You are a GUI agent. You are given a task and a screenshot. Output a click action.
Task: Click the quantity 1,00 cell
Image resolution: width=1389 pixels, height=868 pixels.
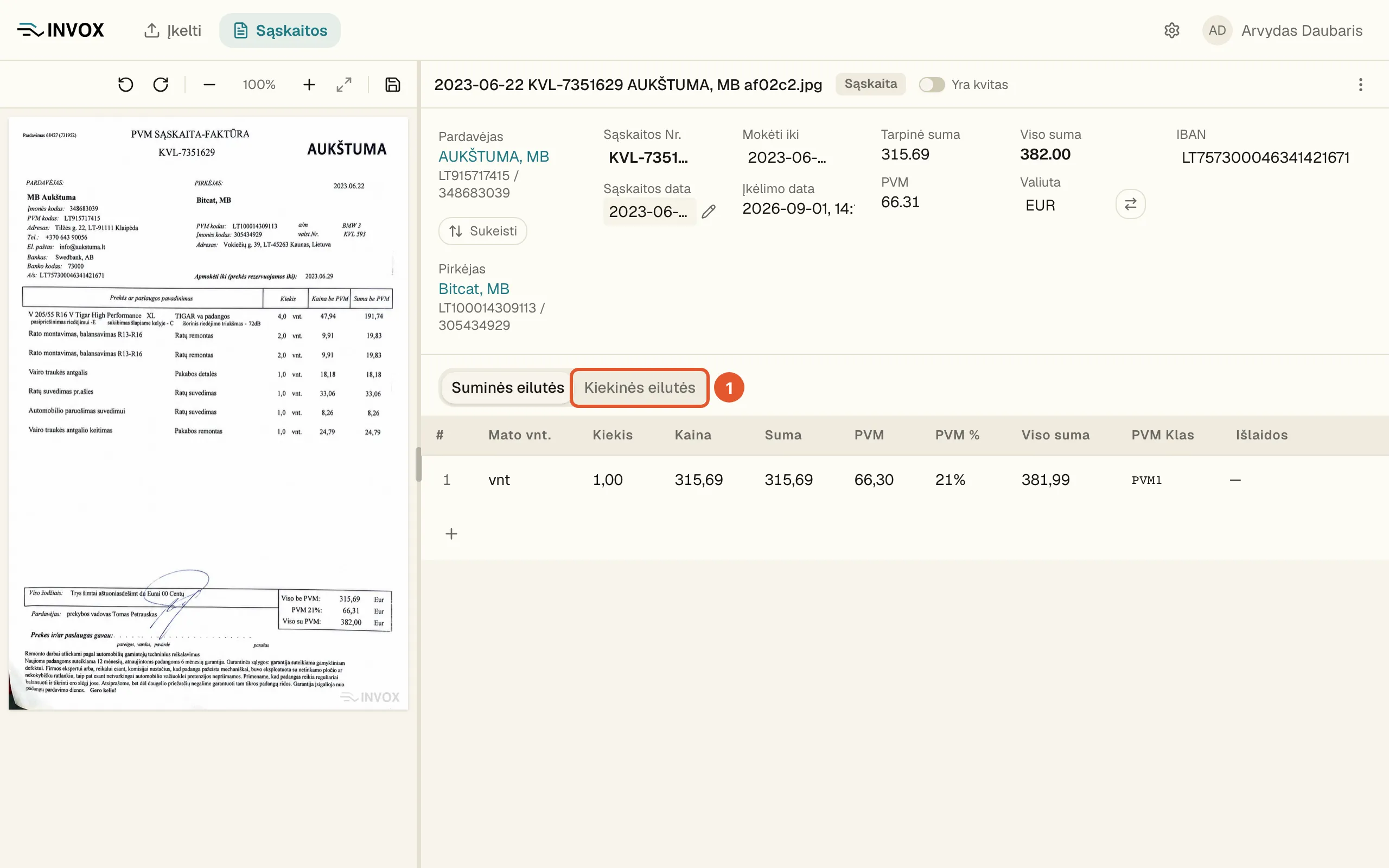pos(607,480)
